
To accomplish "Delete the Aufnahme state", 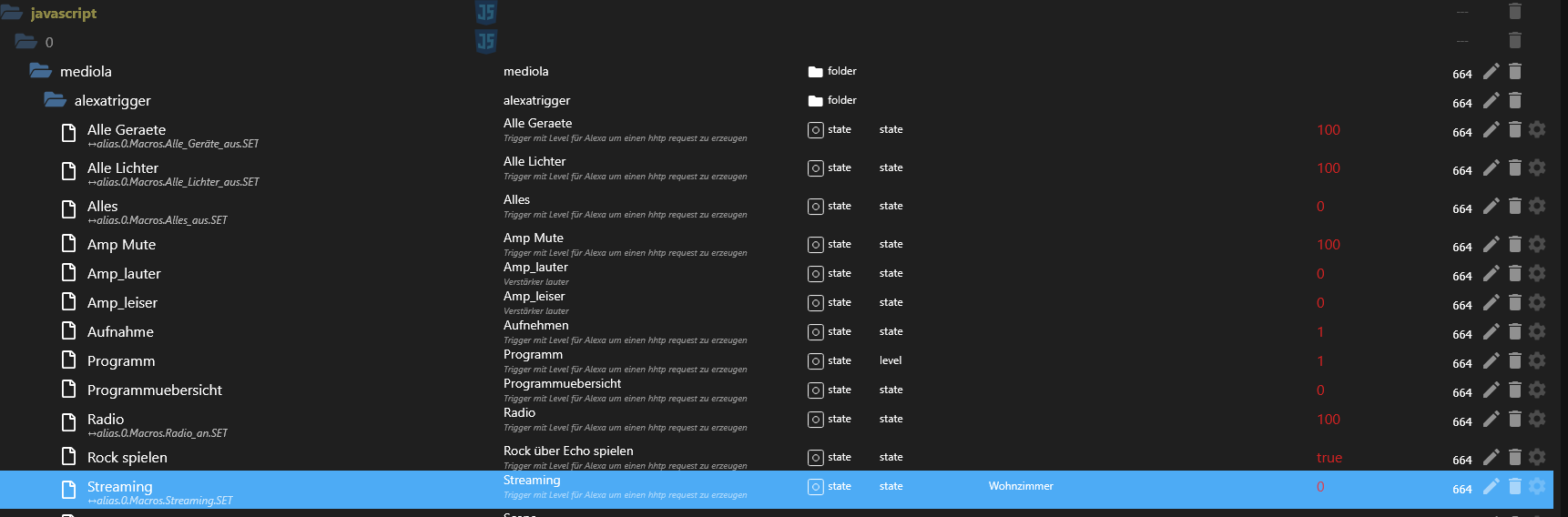I will point(1515,331).
